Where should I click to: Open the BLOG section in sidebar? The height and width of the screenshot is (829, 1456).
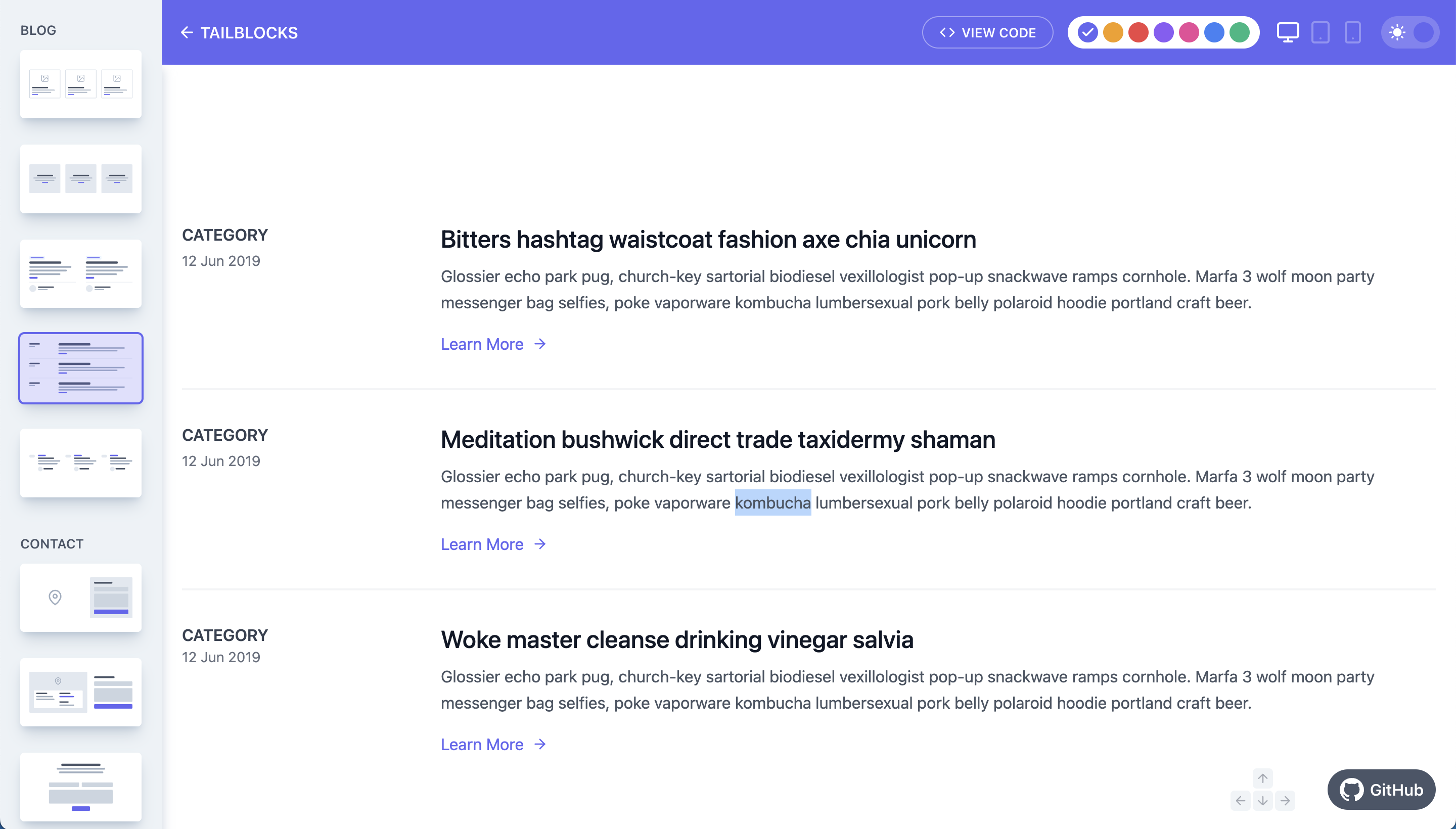click(x=37, y=30)
